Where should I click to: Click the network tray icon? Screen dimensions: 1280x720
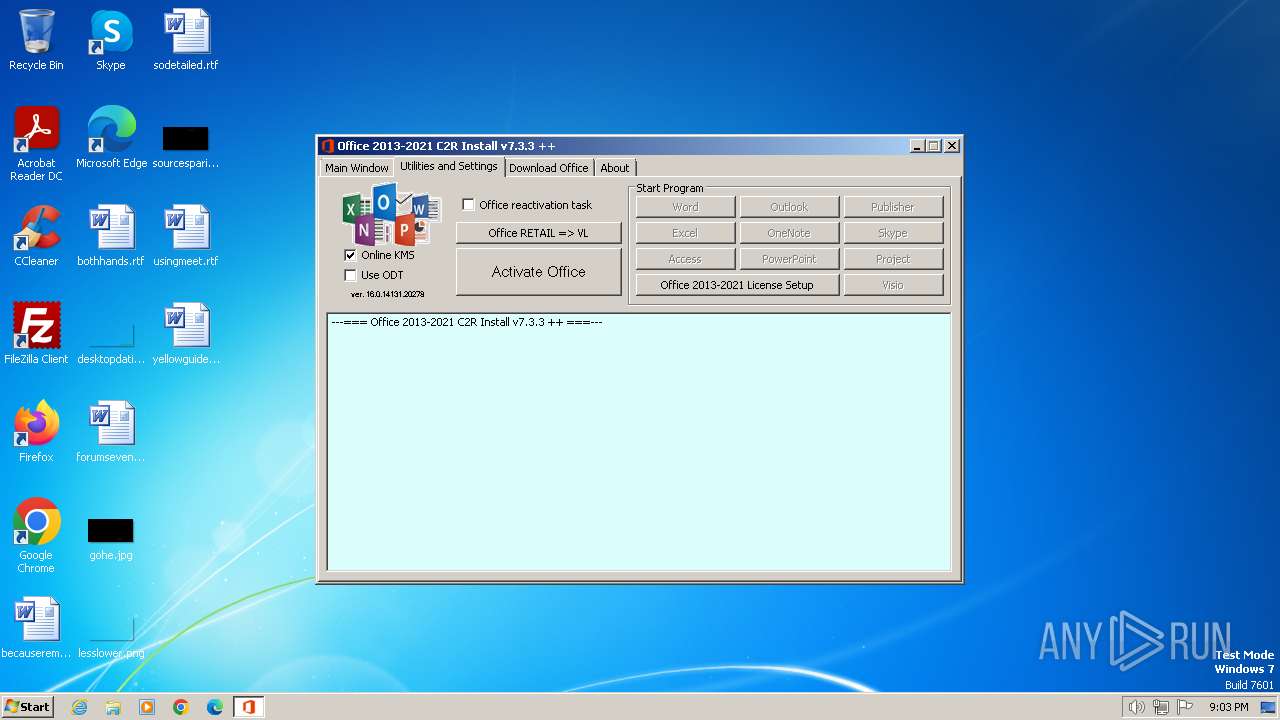click(1161, 707)
